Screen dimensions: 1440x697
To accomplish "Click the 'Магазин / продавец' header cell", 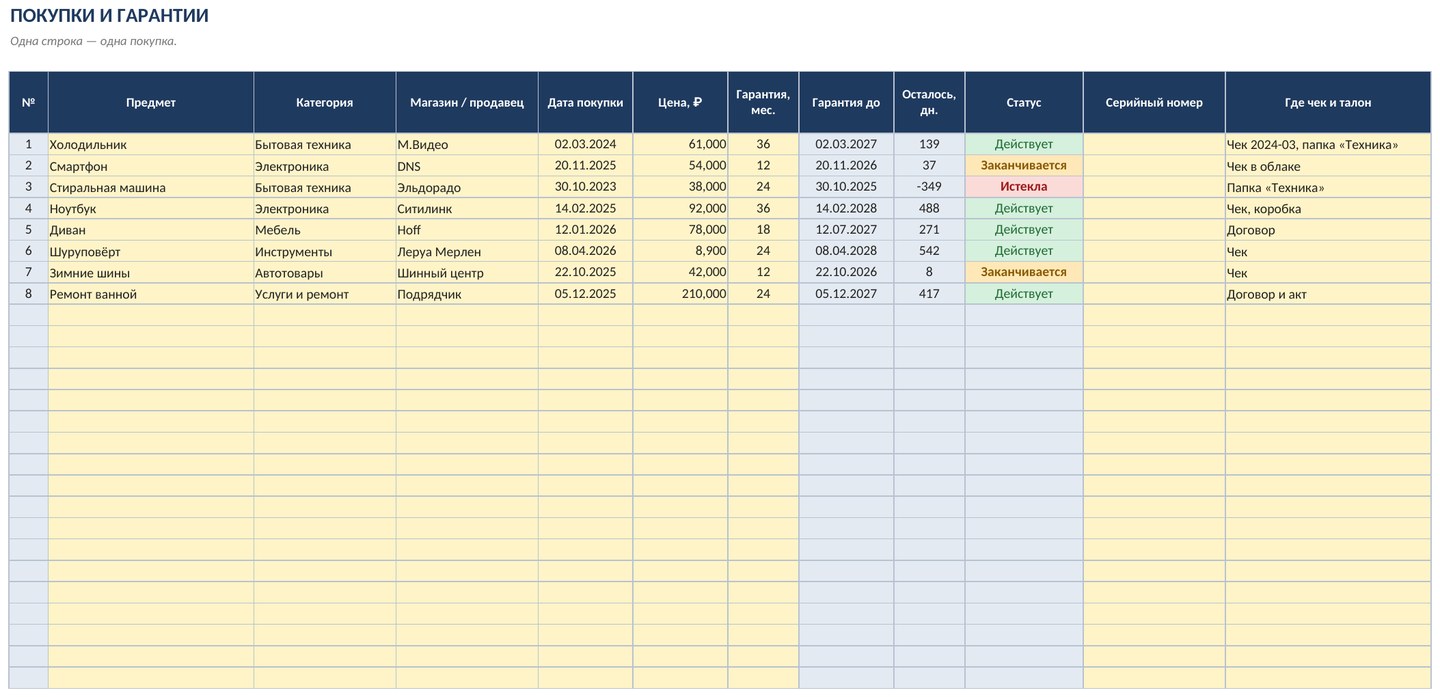I will point(467,102).
